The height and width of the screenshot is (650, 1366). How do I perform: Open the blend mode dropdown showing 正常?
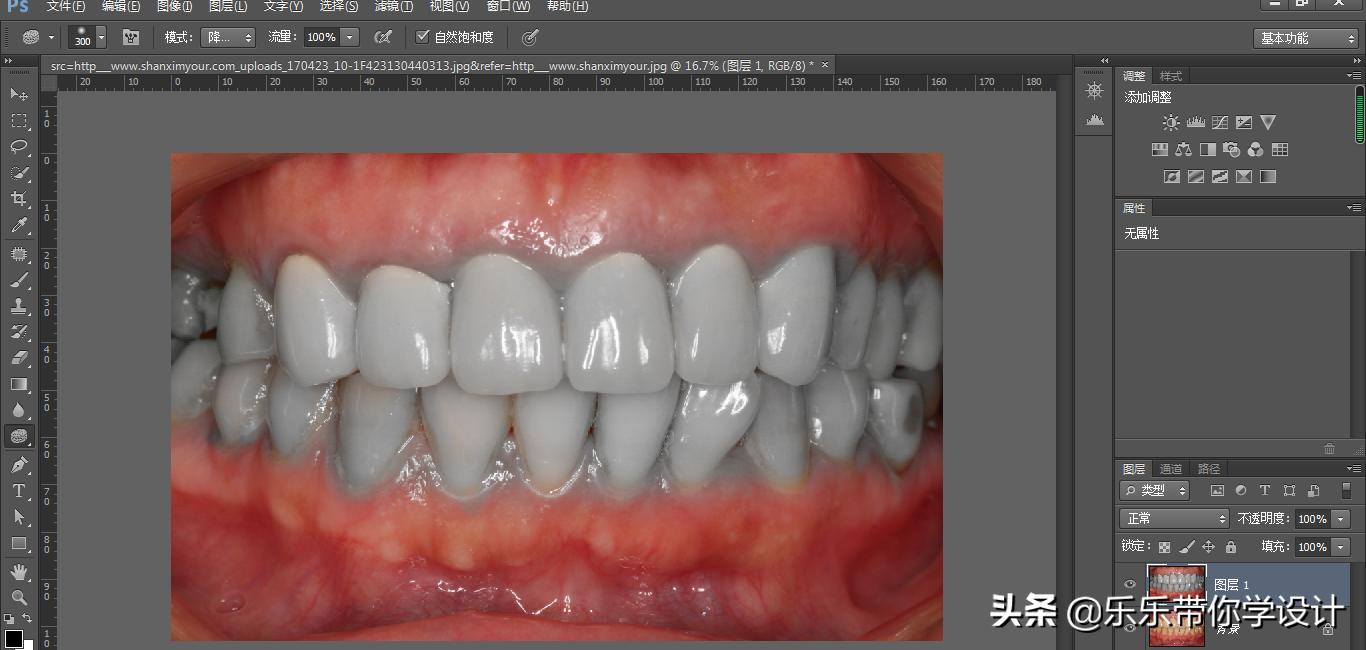[x=1173, y=518]
